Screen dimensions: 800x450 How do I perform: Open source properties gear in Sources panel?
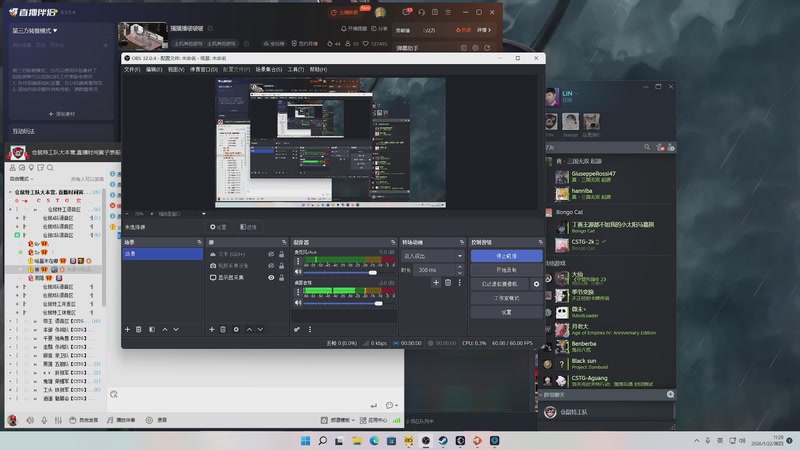coord(236,330)
